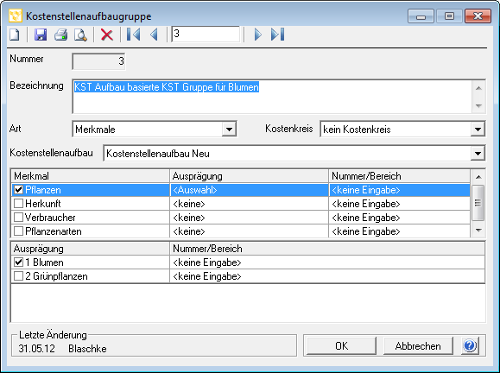Viewport: 500px width, 373px height.
Task: Click OK to confirm the dialog
Action: coord(341,346)
